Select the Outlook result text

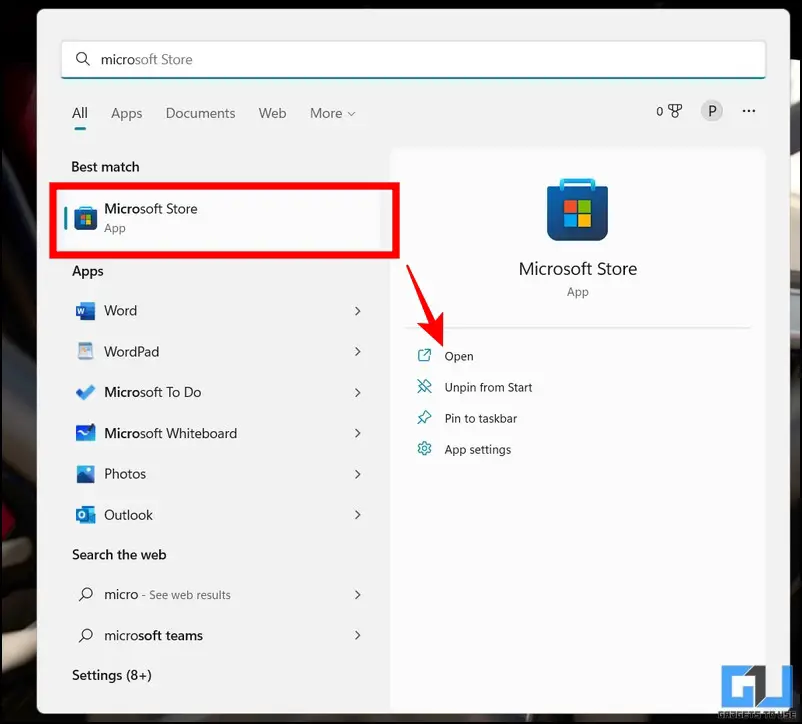[x=128, y=515]
